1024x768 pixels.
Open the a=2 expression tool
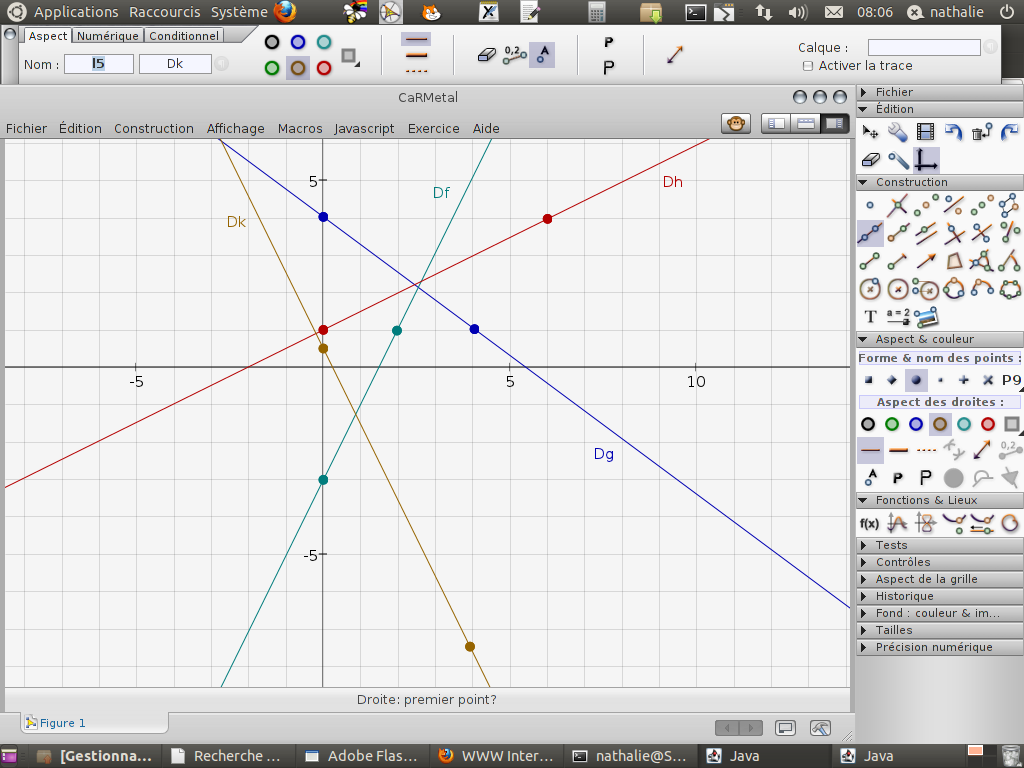[898, 317]
